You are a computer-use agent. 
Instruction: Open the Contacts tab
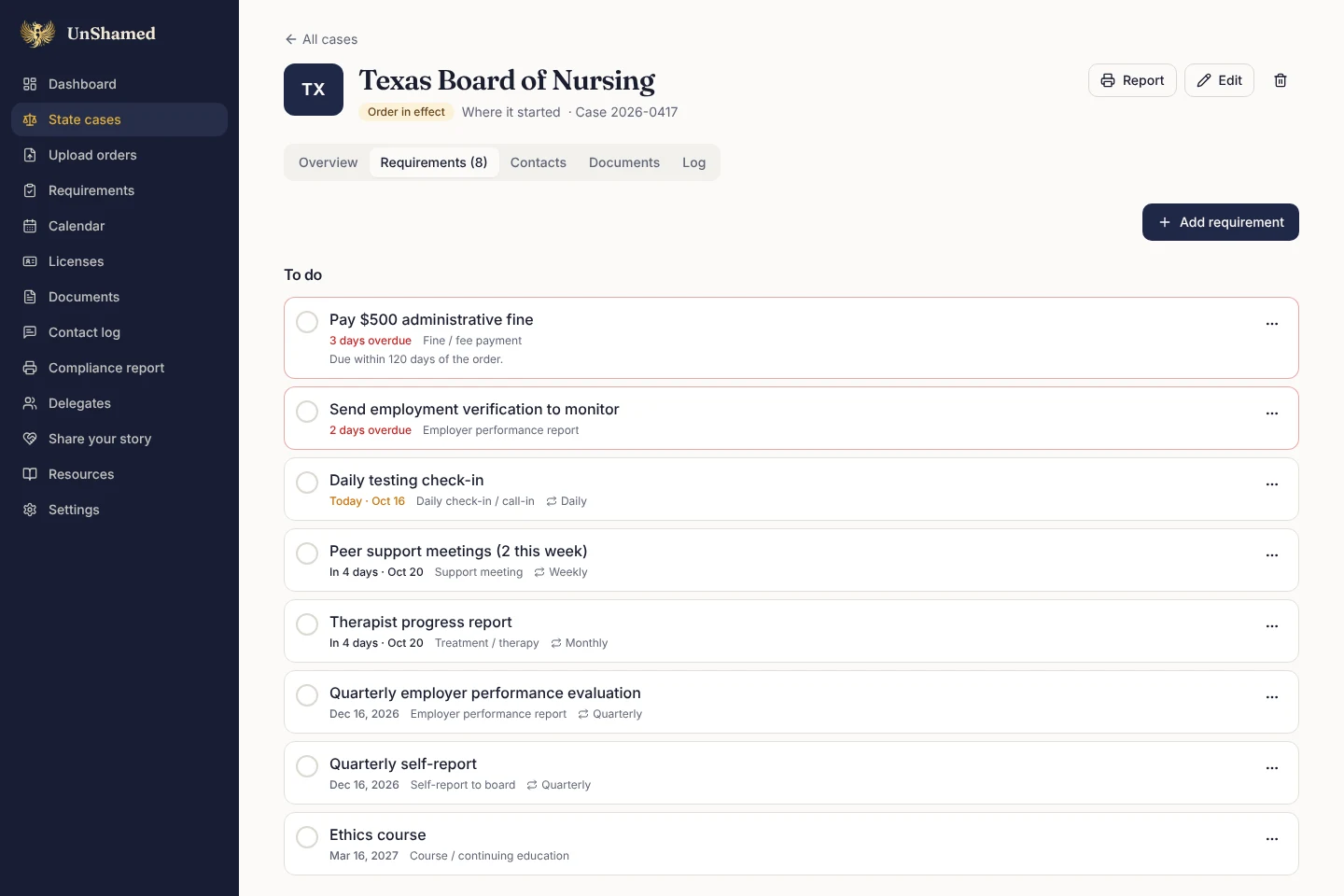[x=539, y=162]
